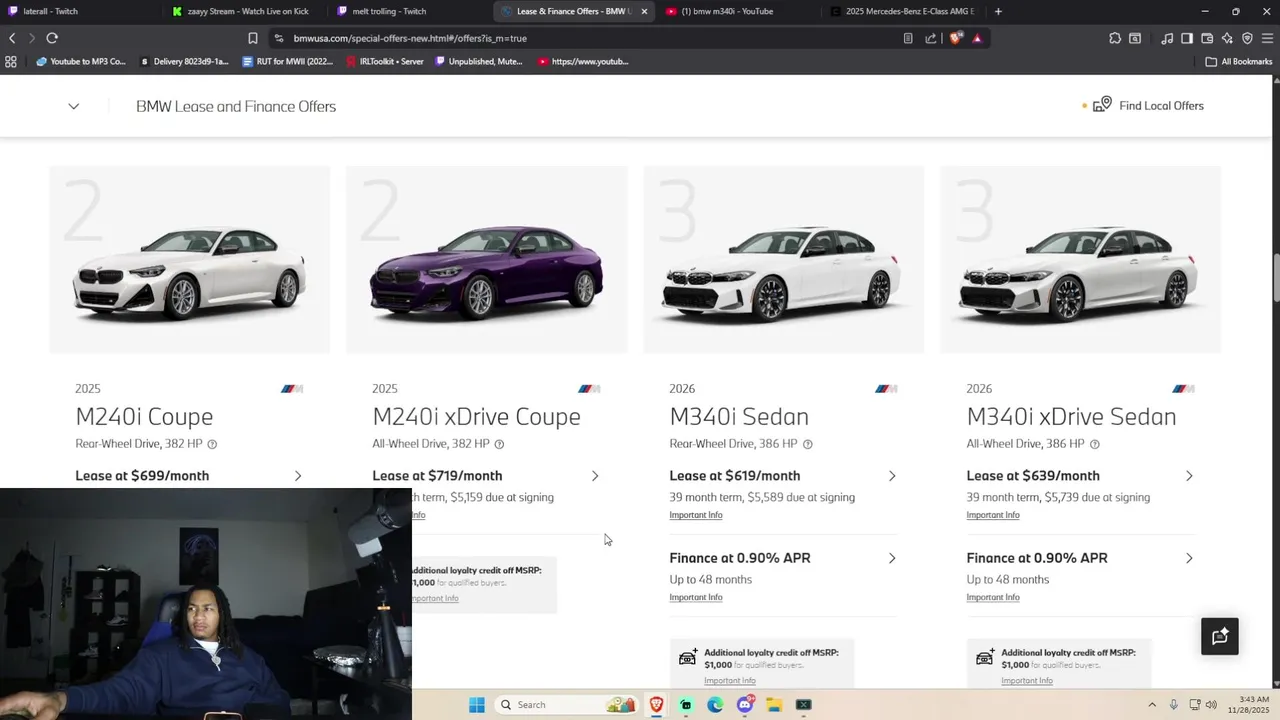1280x720 pixels.
Task: Open the M340i Sedan drivetrain info icon
Action: pyautogui.click(x=807, y=444)
